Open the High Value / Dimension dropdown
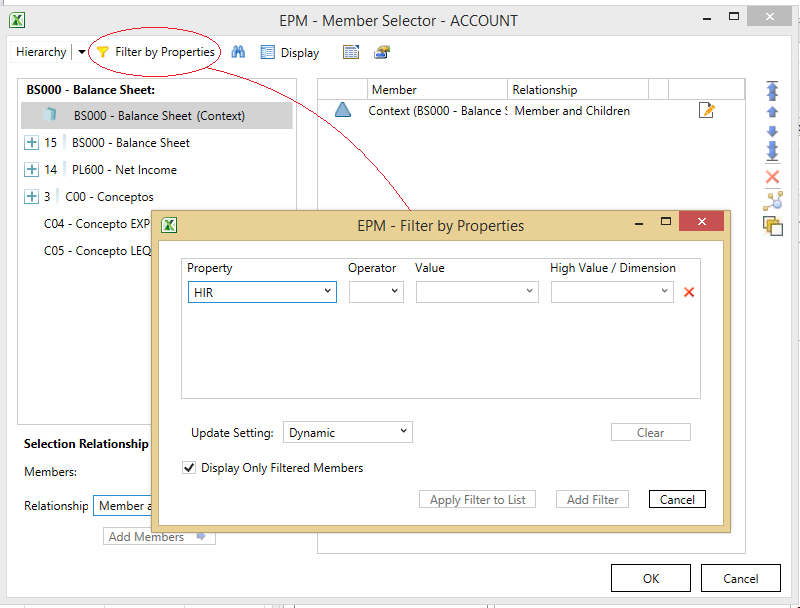 612,292
